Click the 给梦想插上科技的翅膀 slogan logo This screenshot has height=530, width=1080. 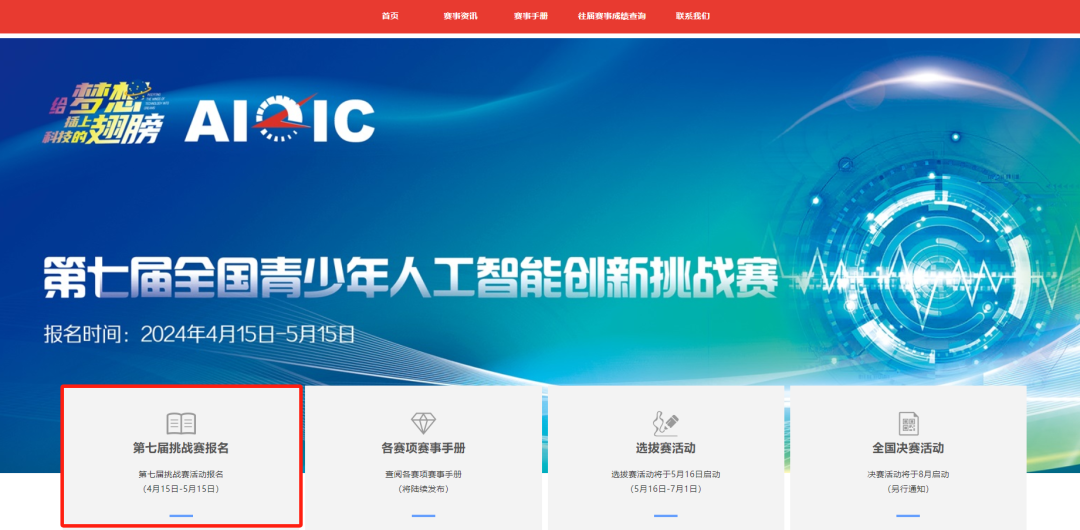(106, 113)
